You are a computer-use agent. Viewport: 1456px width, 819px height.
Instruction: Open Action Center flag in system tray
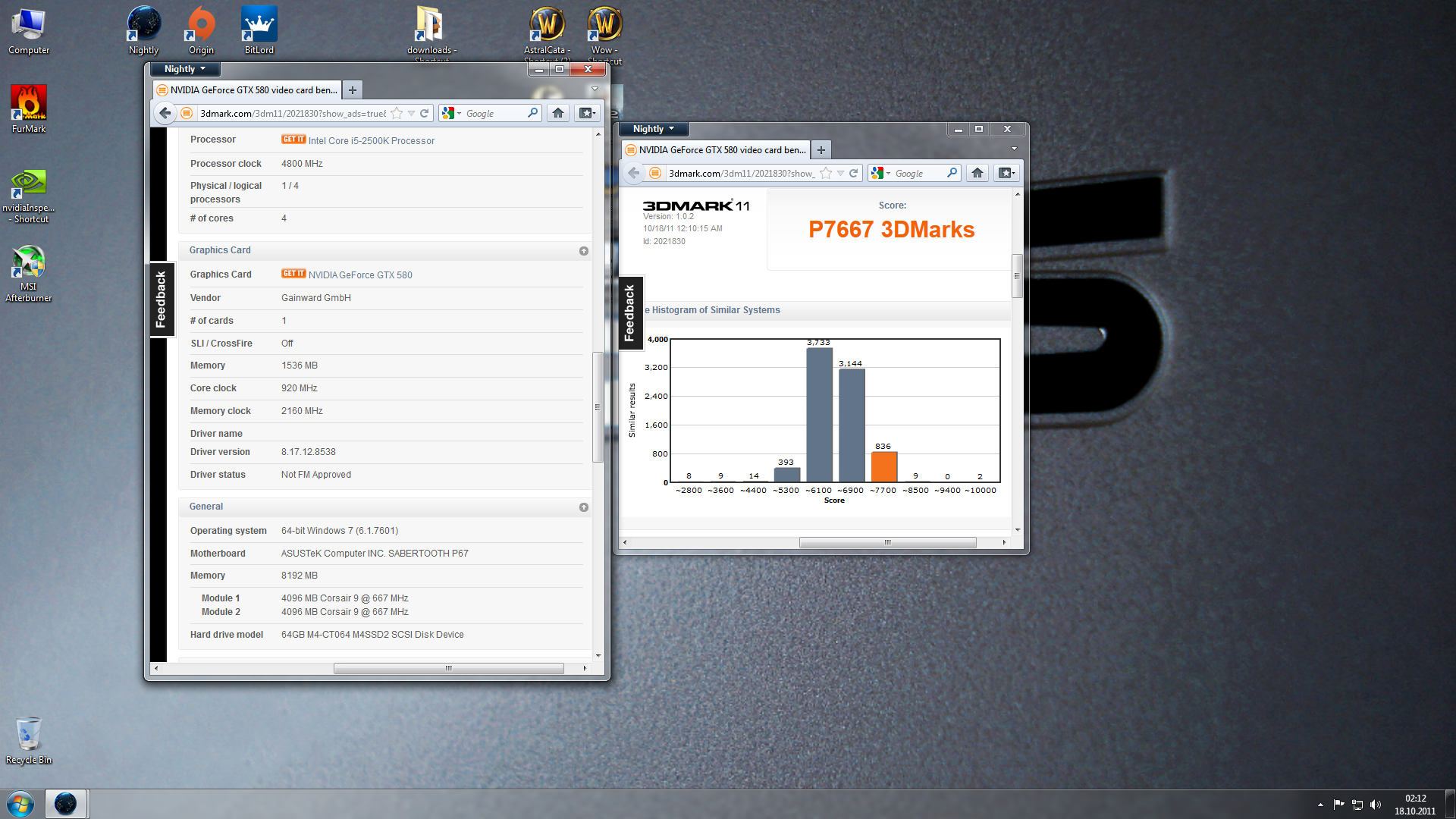tap(1338, 805)
